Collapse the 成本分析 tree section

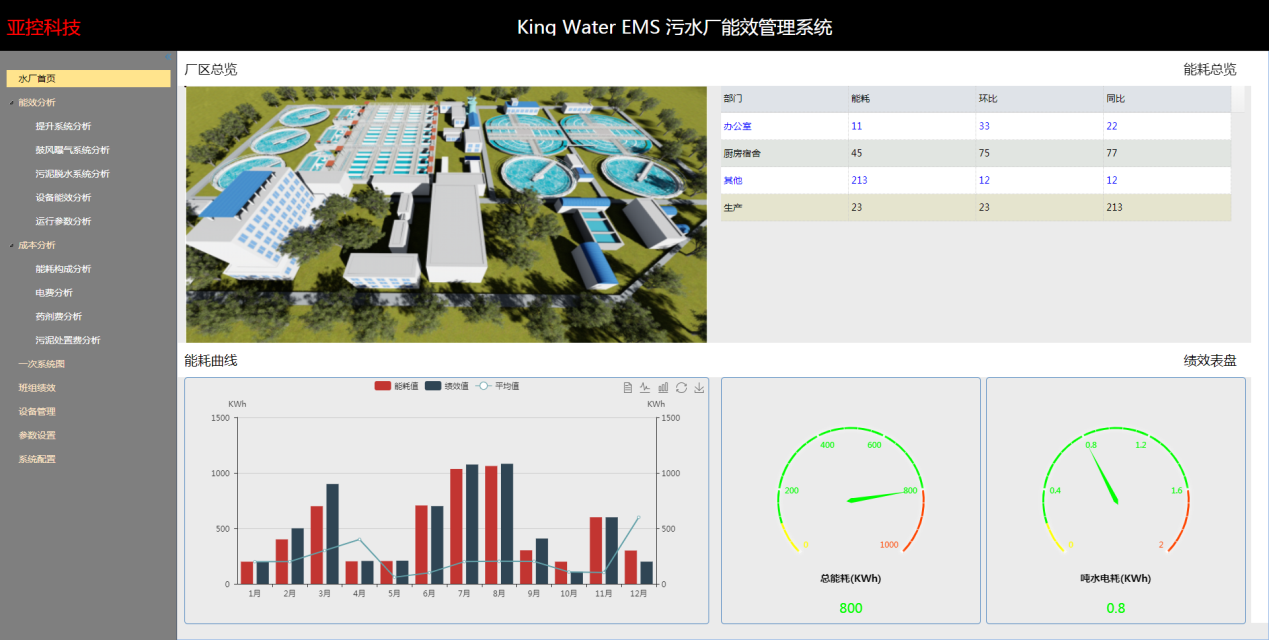pyautogui.click(x=11, y=245)
